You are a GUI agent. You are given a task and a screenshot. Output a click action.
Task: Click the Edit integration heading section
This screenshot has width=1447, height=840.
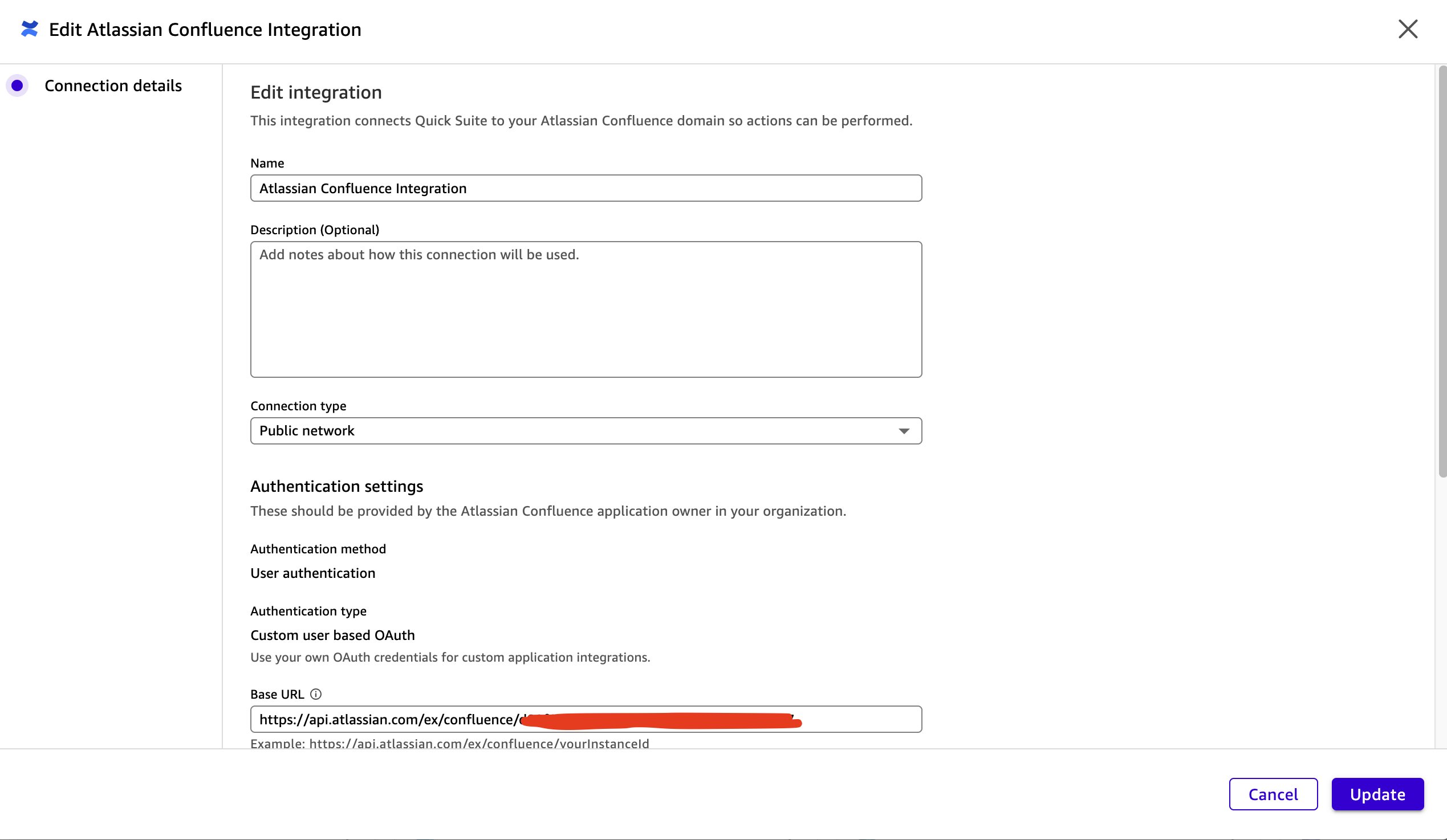316,92
